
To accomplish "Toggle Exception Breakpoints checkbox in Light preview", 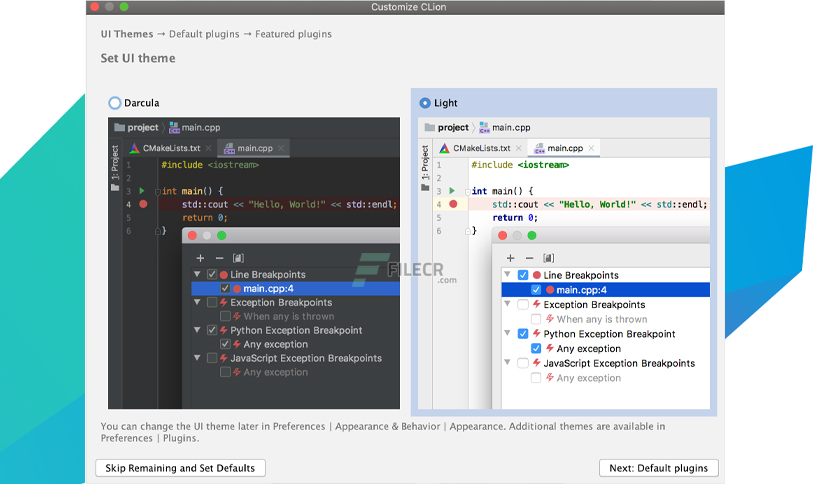I will (x=523, y=304).
